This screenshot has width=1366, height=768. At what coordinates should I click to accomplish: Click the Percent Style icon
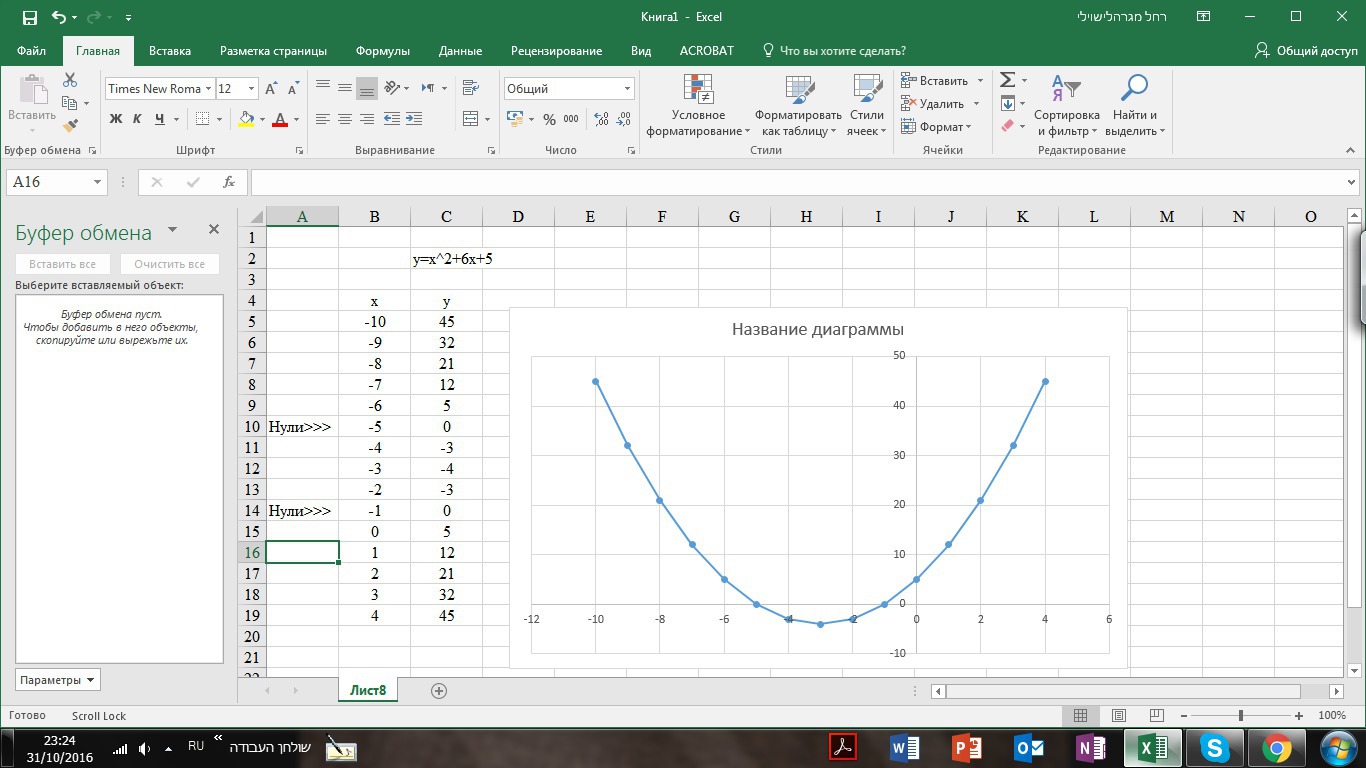tap(548, 119)
